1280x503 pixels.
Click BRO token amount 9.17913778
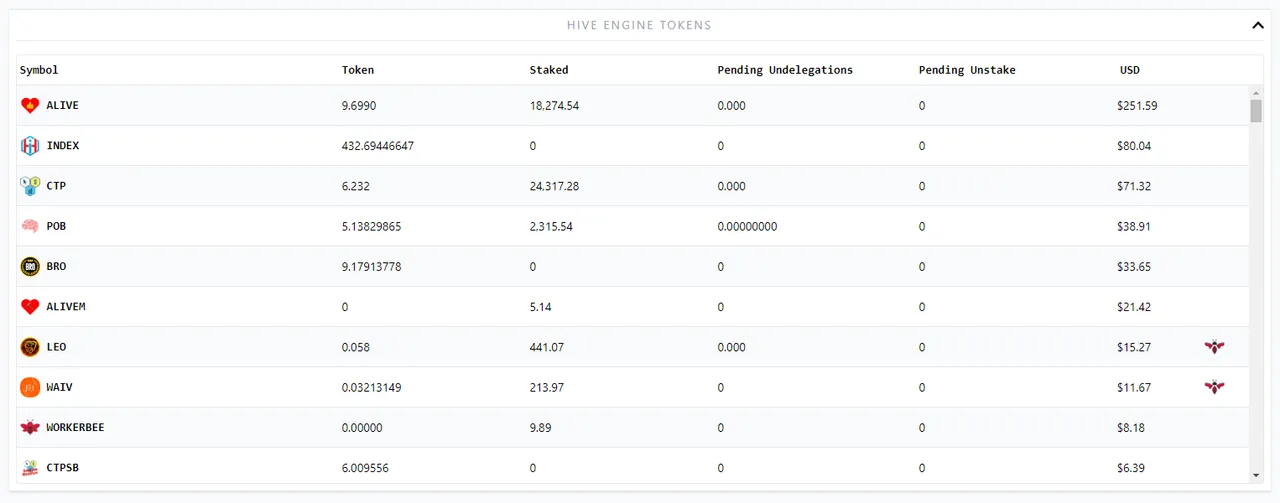372,267
